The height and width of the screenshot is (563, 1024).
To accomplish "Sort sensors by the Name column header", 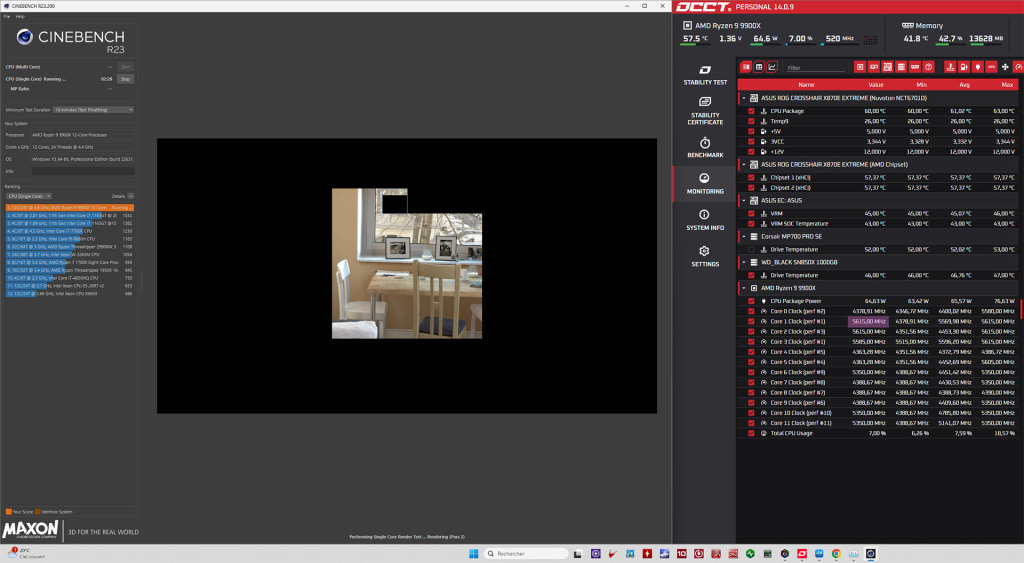I will pos(806,84).
